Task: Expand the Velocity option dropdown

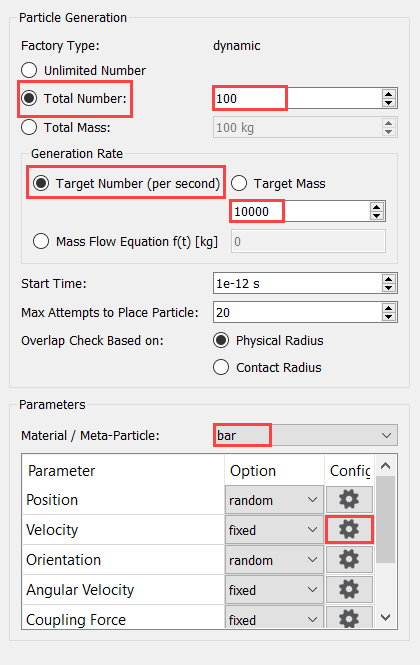Action: [274, 530]
